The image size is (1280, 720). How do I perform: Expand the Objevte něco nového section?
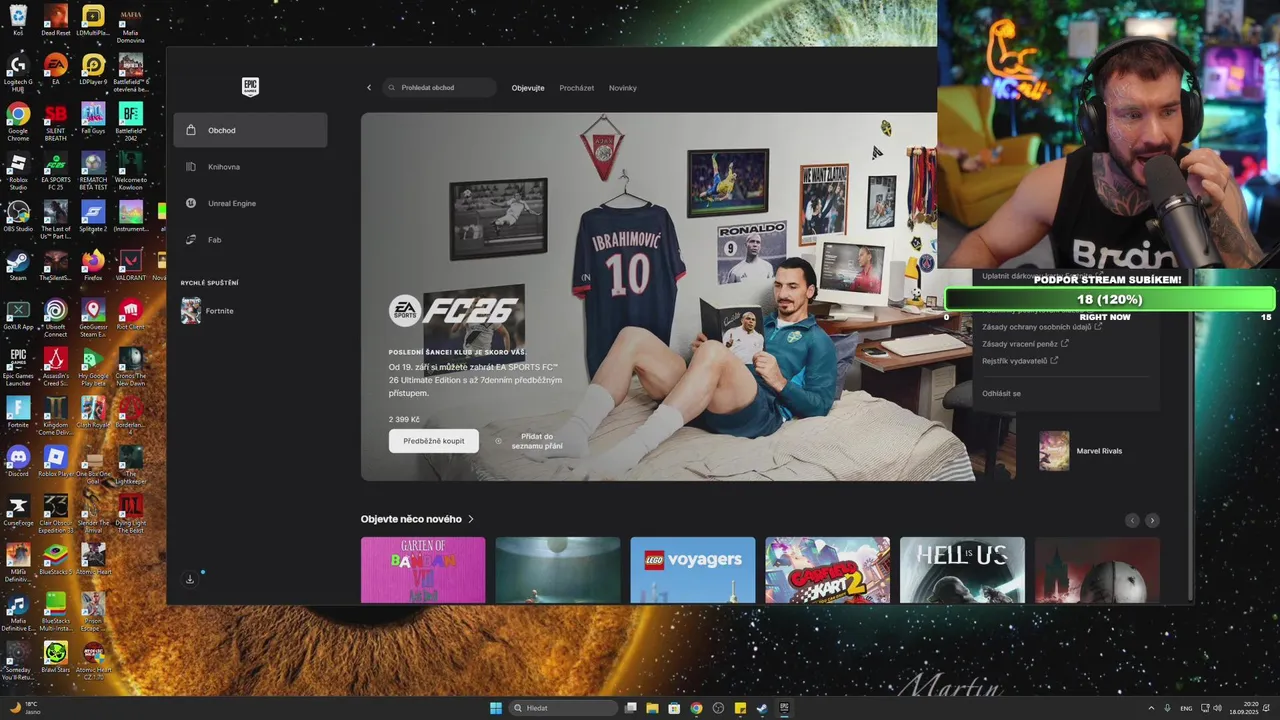click(417, 519)
